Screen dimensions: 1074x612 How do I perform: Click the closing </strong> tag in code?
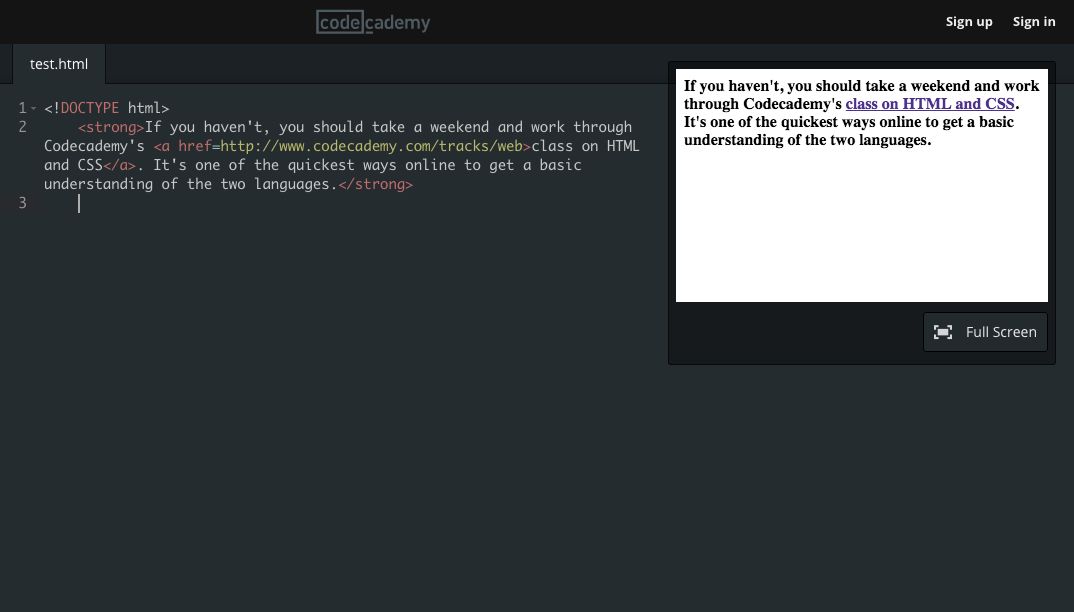(375, 184)
